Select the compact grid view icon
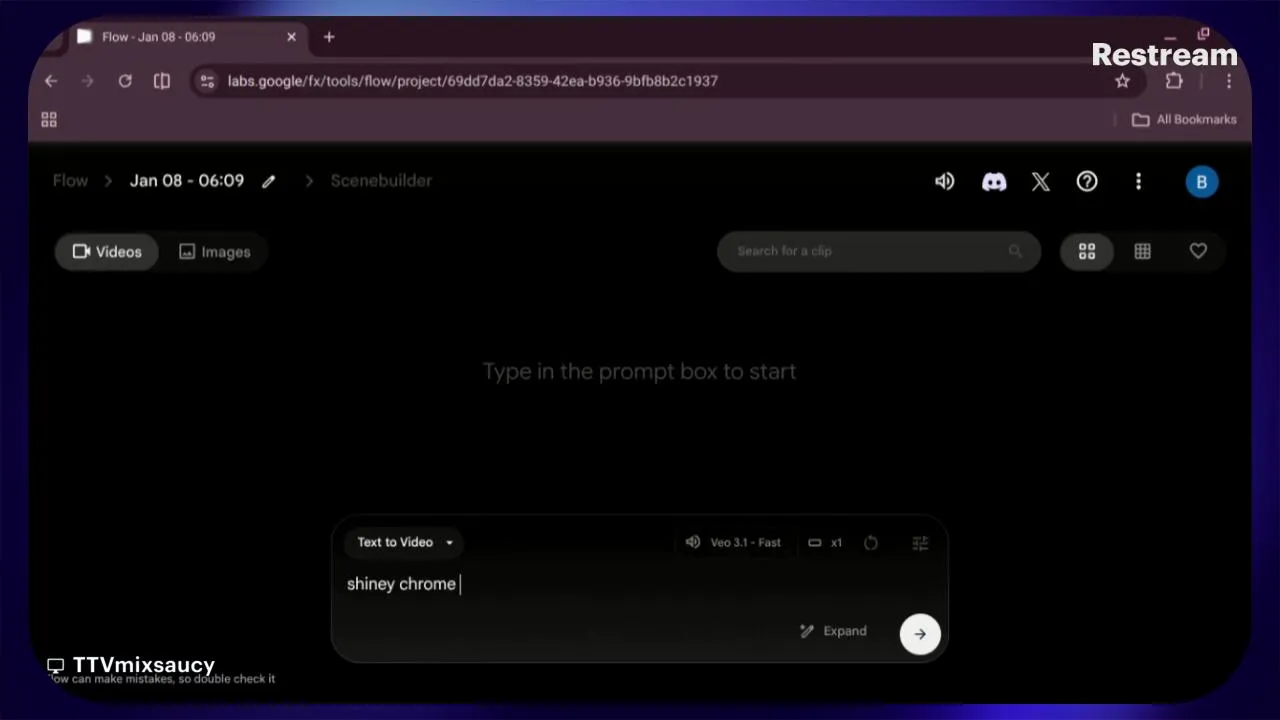This screenshot has width=1280, height=720. pos(1142,252)
